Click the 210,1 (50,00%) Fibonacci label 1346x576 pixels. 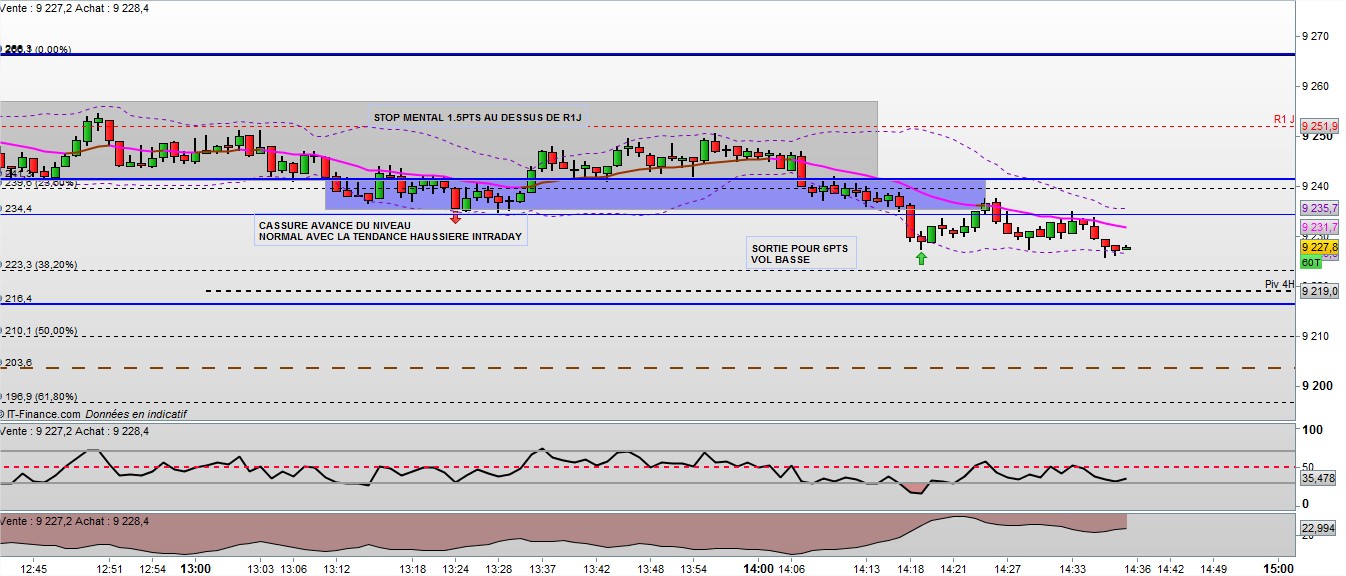click(x=40, y=331)
